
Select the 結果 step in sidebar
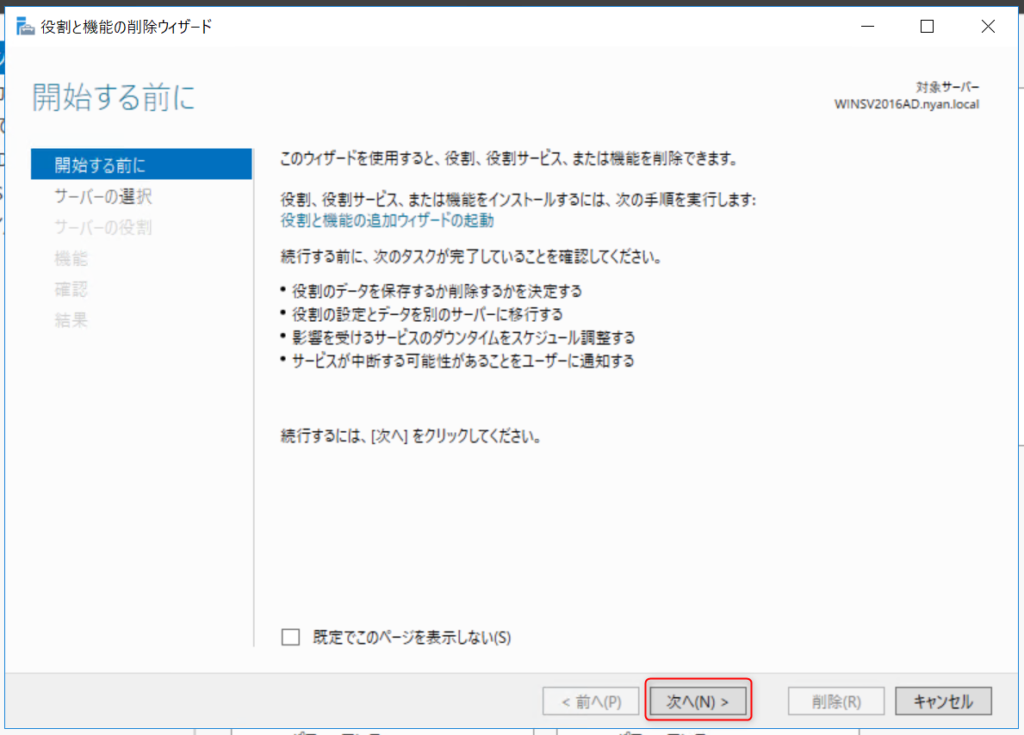pos(71,320)
